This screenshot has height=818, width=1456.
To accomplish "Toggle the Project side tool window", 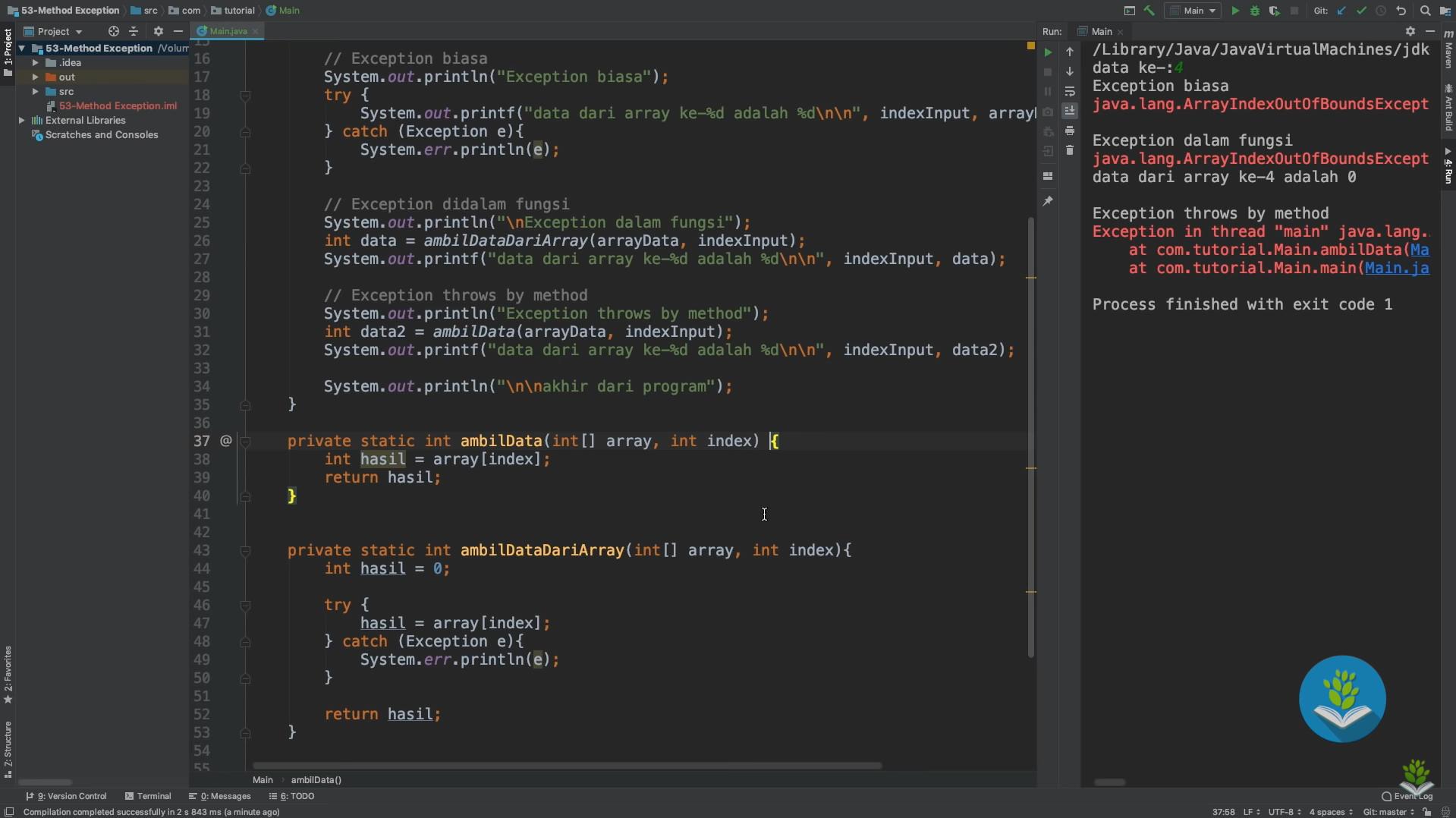I will [x=8, y=52].
